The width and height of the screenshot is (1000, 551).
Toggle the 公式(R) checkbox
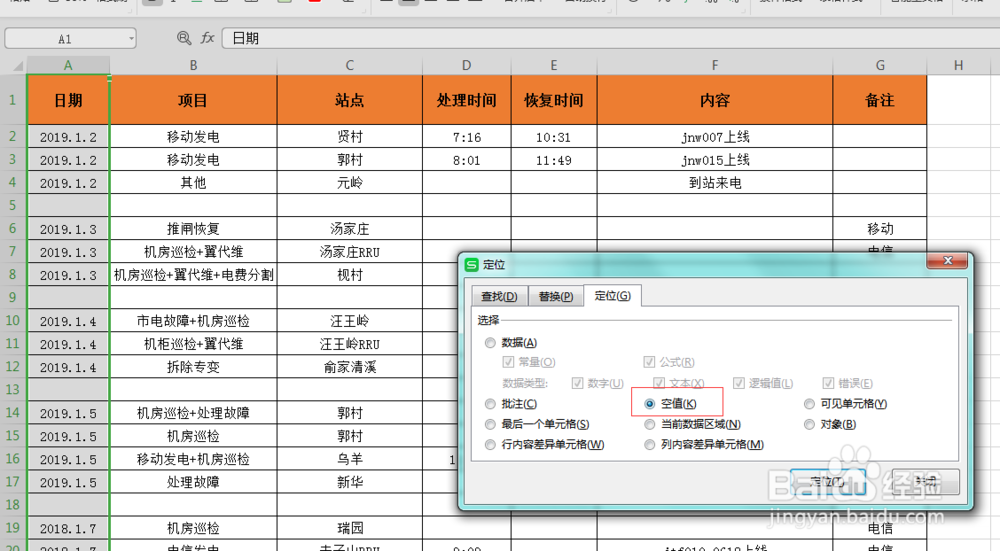[649, 362]
